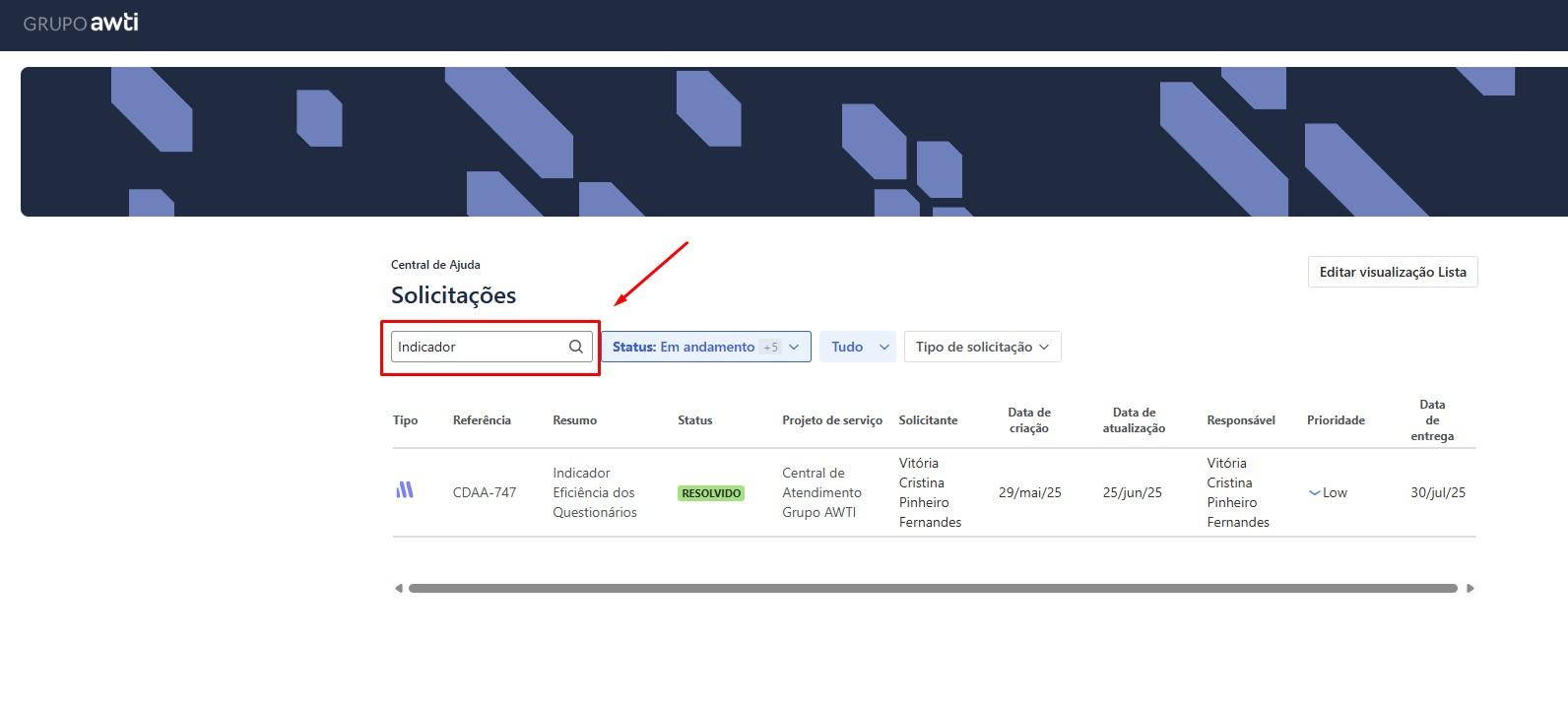Click the Referência column header
1568x704 pixels.
point(482,420)
